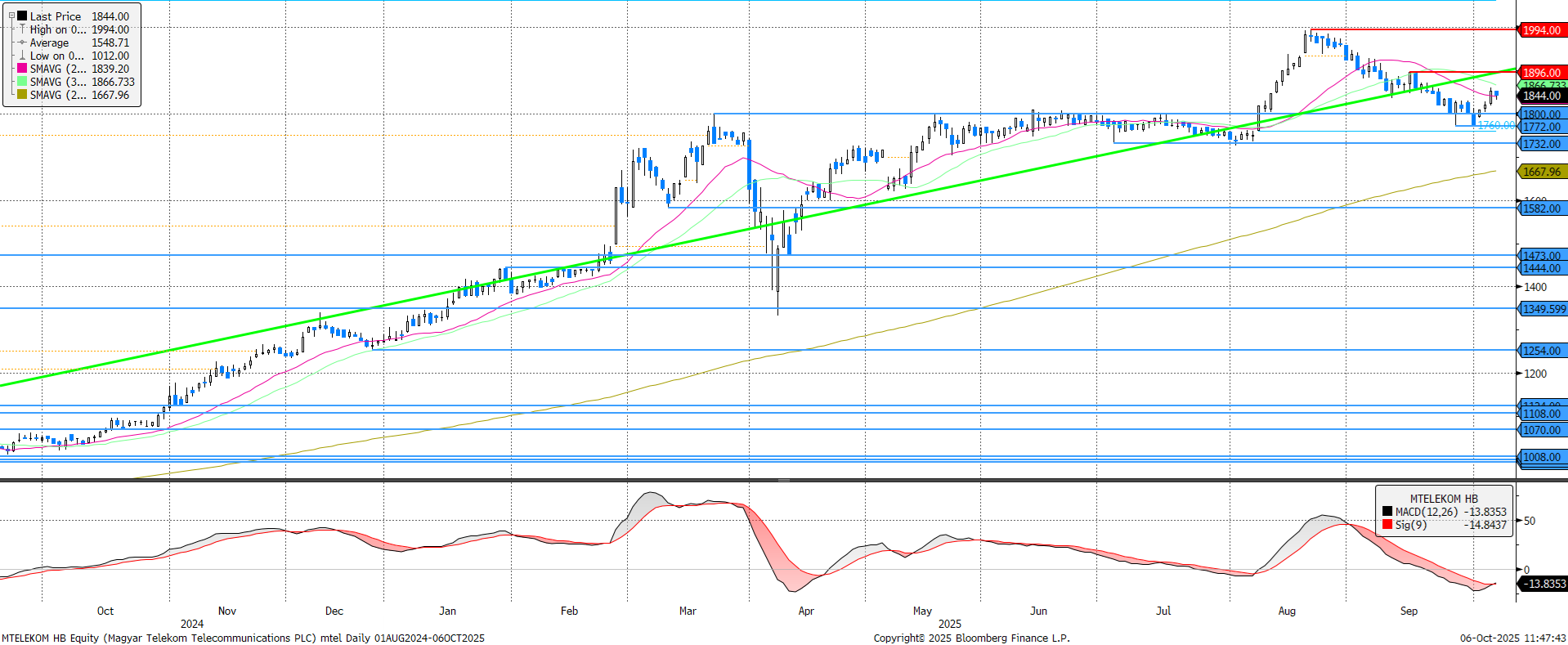Click the panel divider above MACD chart
The image size is (1568, 645).
click(783, 480)
